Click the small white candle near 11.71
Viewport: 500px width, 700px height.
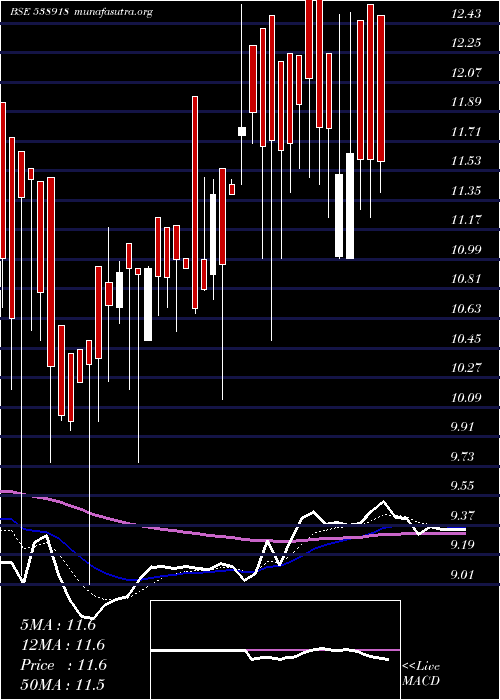click(242, 131)
